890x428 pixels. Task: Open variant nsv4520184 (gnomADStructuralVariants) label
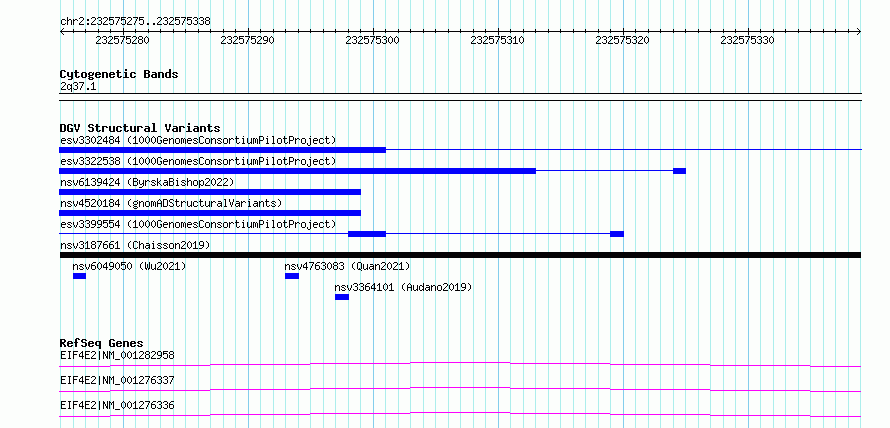coord(171,203)
